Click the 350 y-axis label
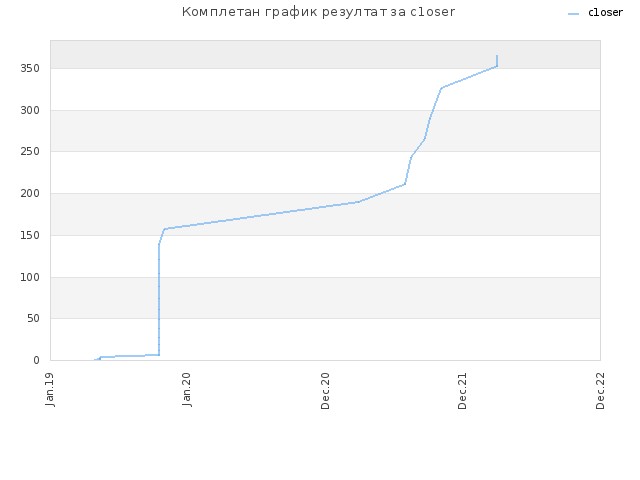This screenshot has width=640, height=480. point(30,69)
